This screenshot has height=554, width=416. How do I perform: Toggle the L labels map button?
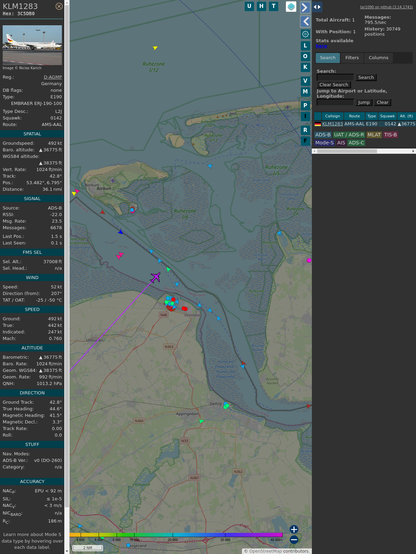305,45
